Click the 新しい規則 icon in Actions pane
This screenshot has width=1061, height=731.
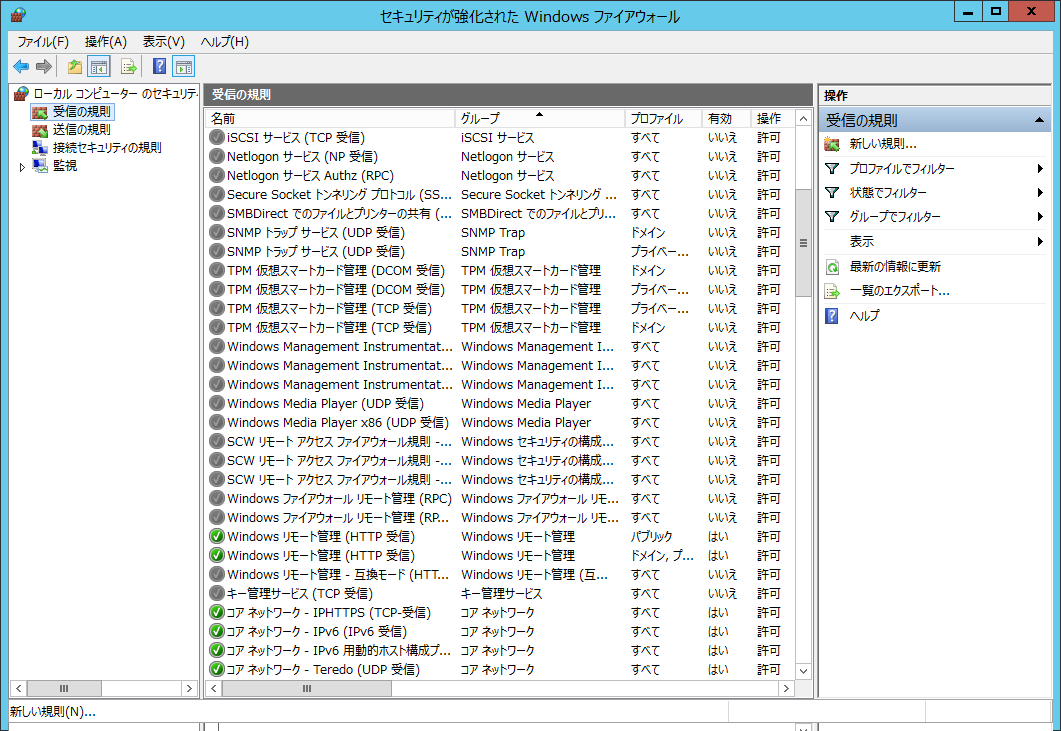click(832, 144)
